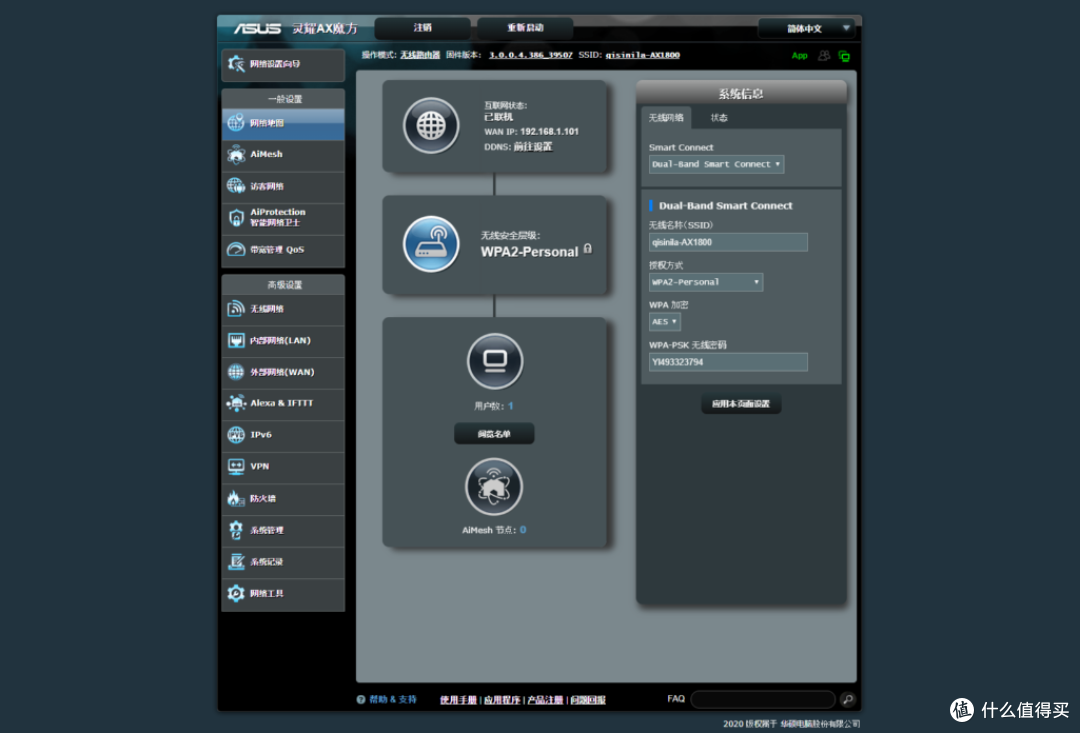Switch to the wireless network tab
The image size is (1080, 733).
[x=666, y=118]
